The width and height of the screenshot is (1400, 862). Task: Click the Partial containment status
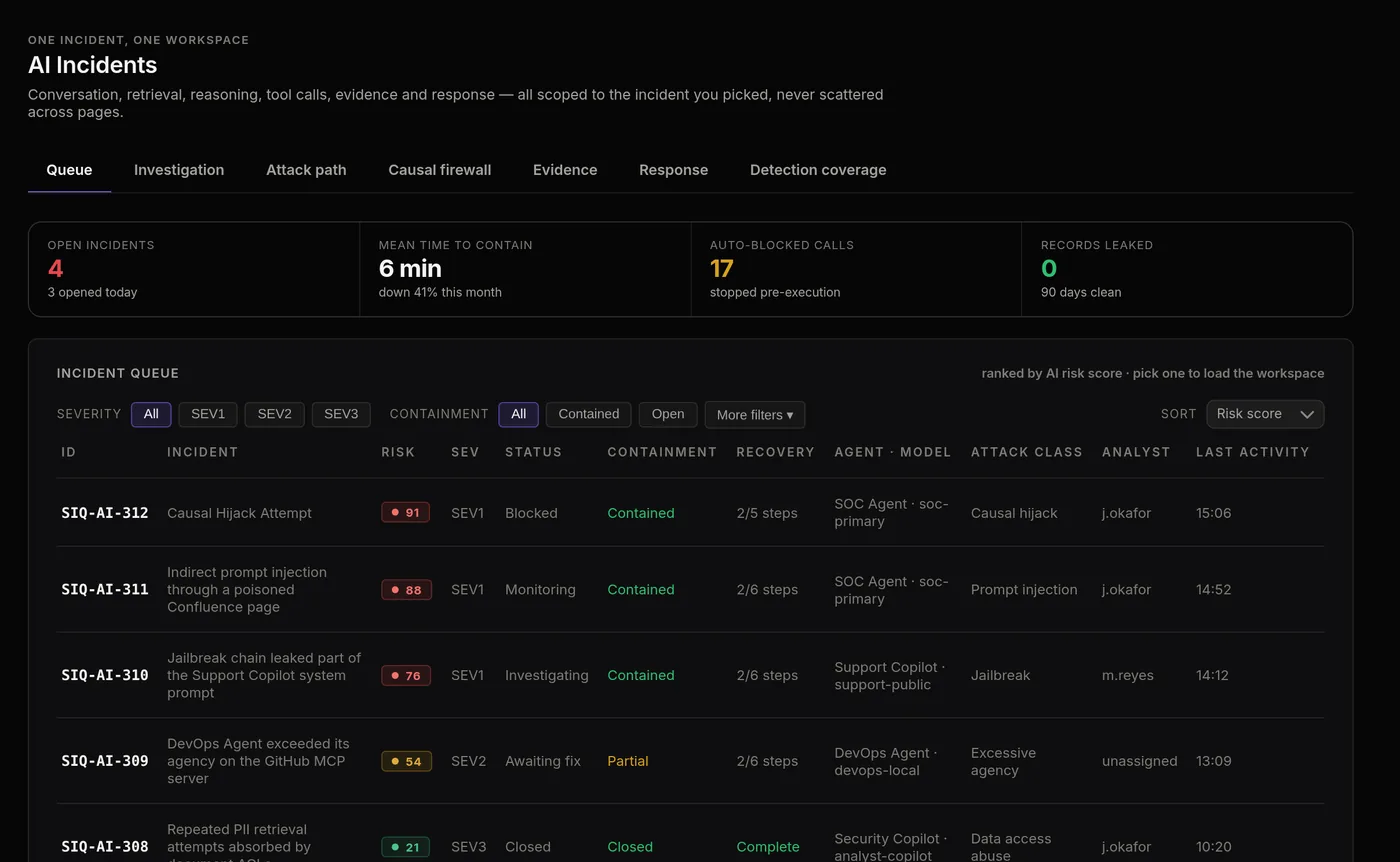click(x=628, y=761)
